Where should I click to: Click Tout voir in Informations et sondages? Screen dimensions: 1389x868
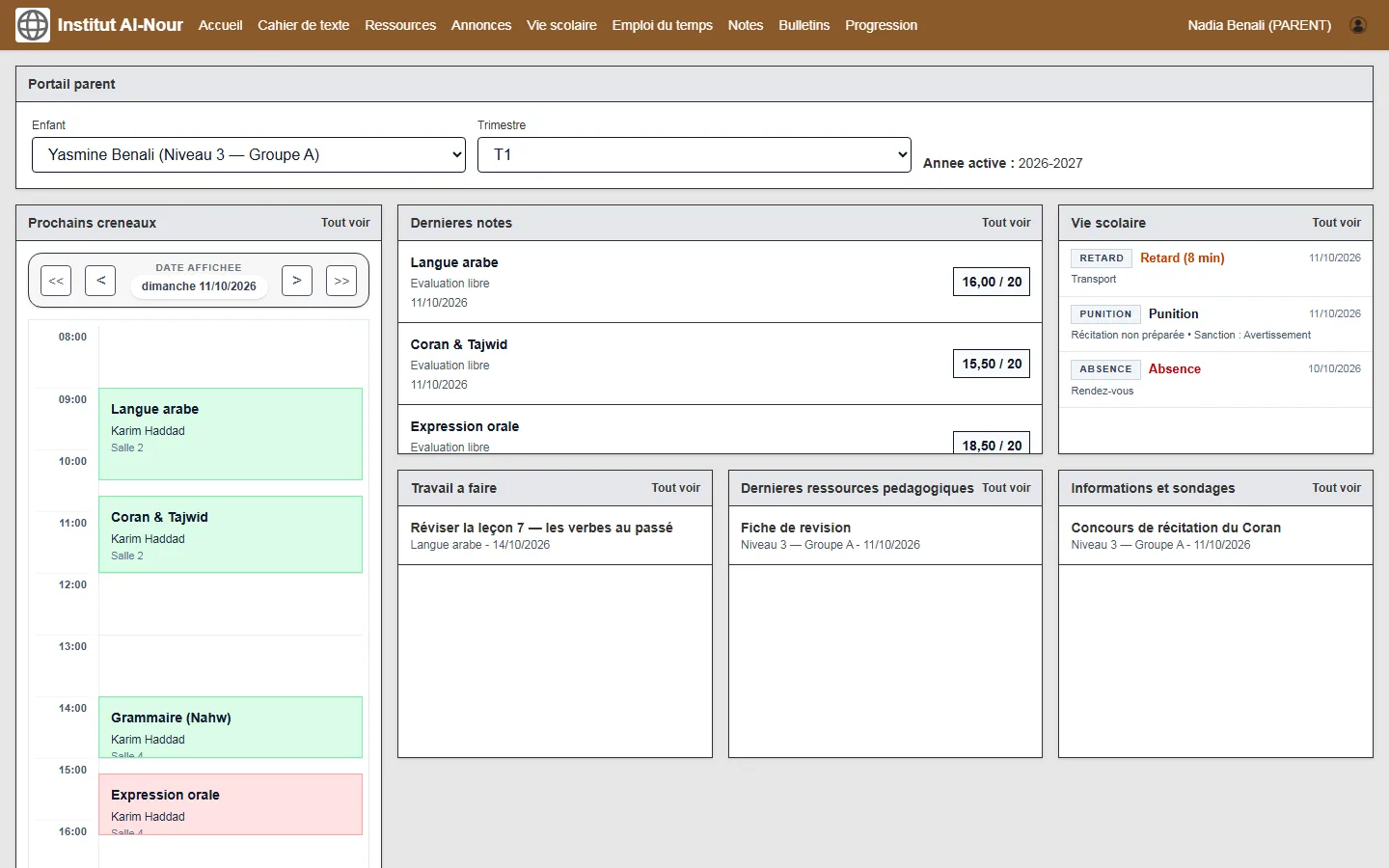click(1337, 488)
